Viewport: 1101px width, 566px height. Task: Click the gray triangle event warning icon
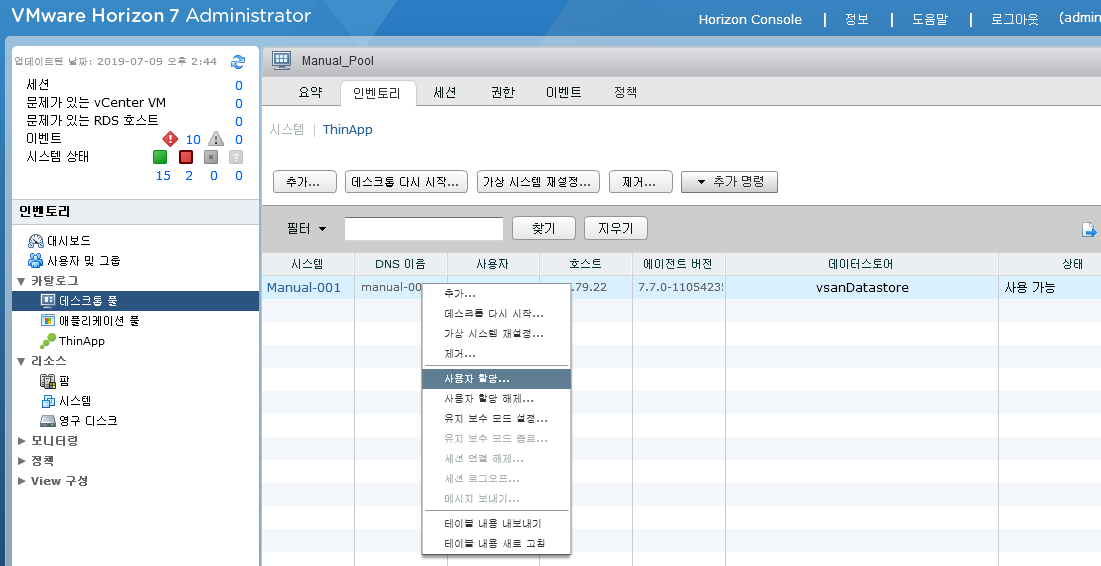(x=216, y=138)
